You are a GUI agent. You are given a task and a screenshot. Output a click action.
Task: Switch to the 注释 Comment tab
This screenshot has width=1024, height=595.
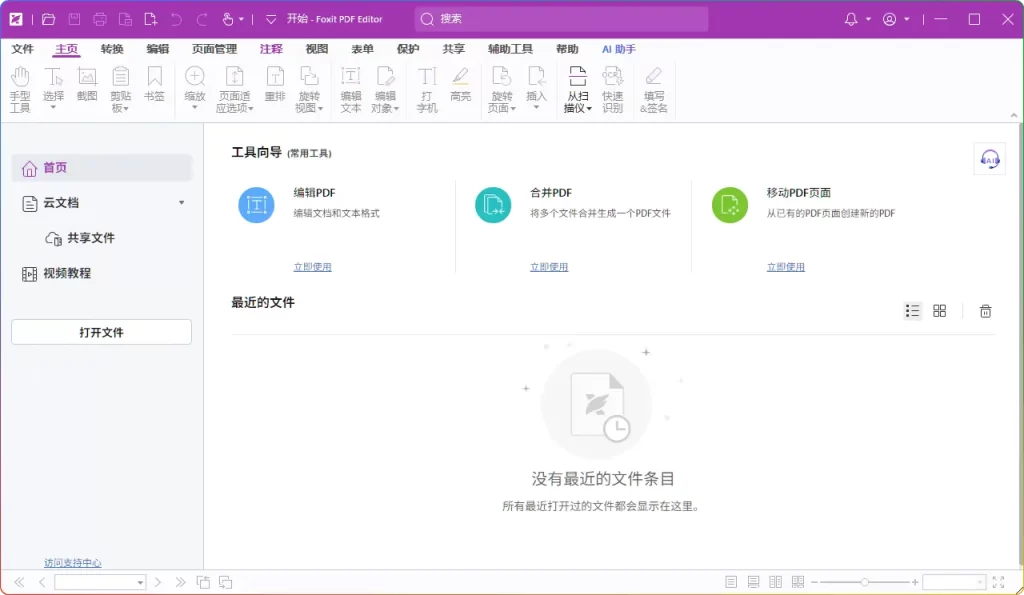[x=271, y=49]
